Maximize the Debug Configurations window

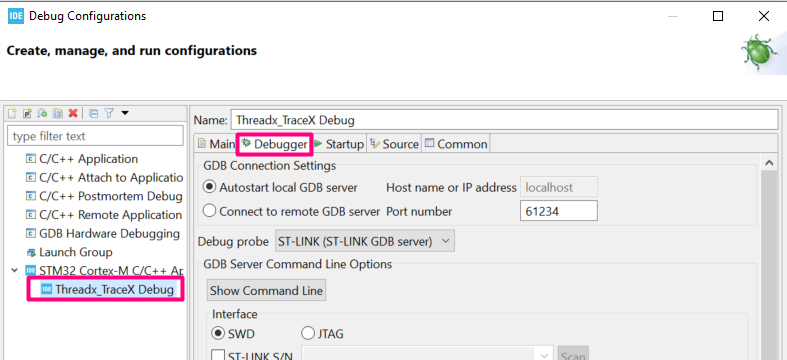pyautogui.click(x=718, y=16)
